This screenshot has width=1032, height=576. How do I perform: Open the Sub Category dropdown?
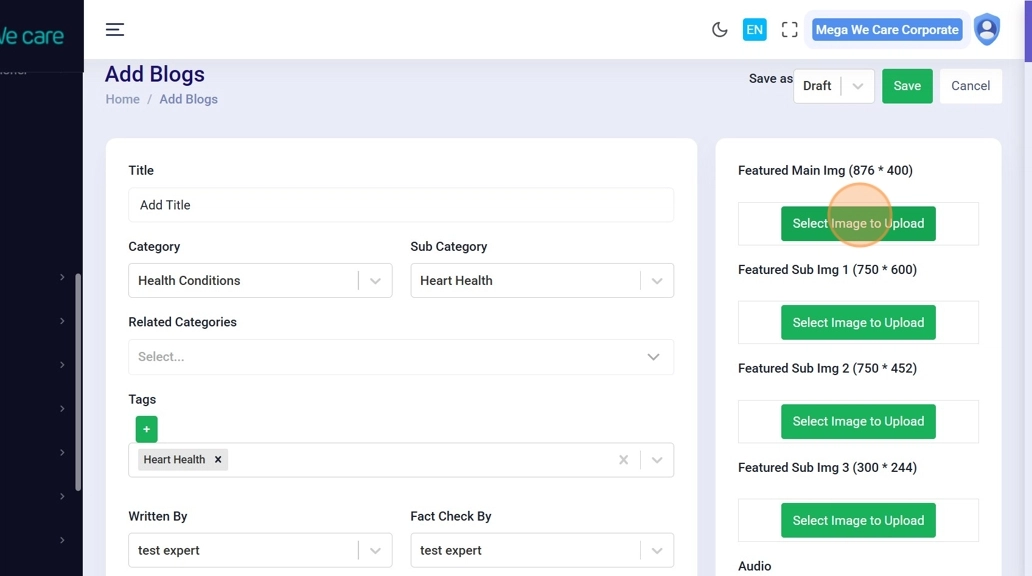click(x=656, y=281)
